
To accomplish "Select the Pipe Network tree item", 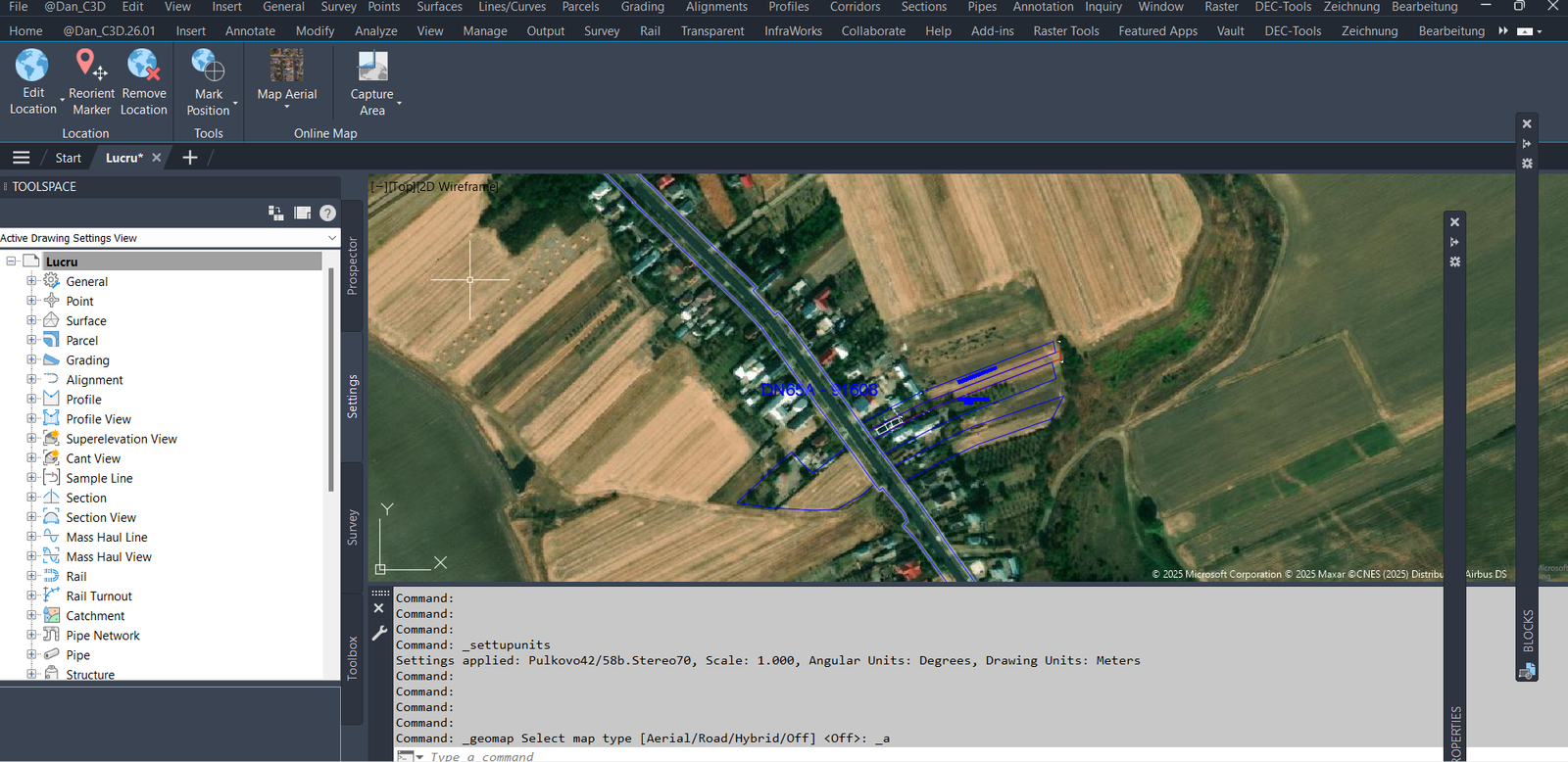I will (x=103, y=636).
